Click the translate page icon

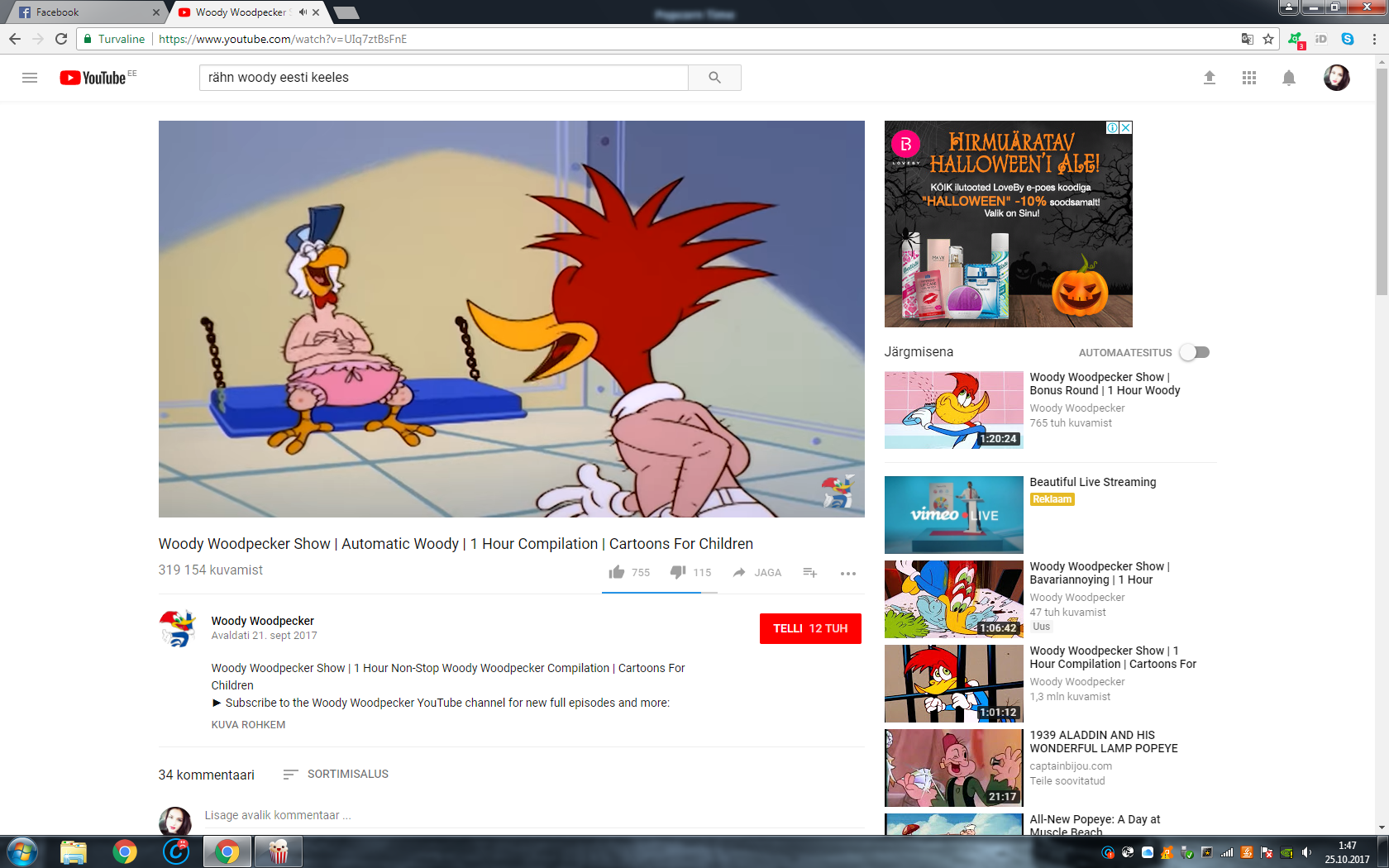1248,39
